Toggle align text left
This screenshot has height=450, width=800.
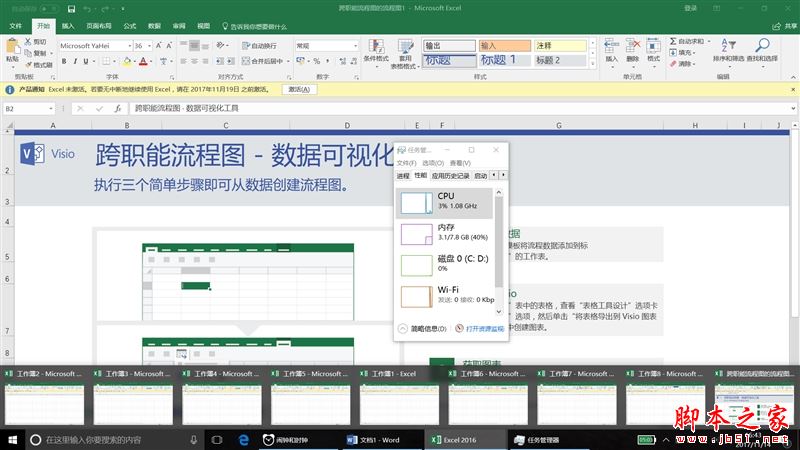click(184, 61)
